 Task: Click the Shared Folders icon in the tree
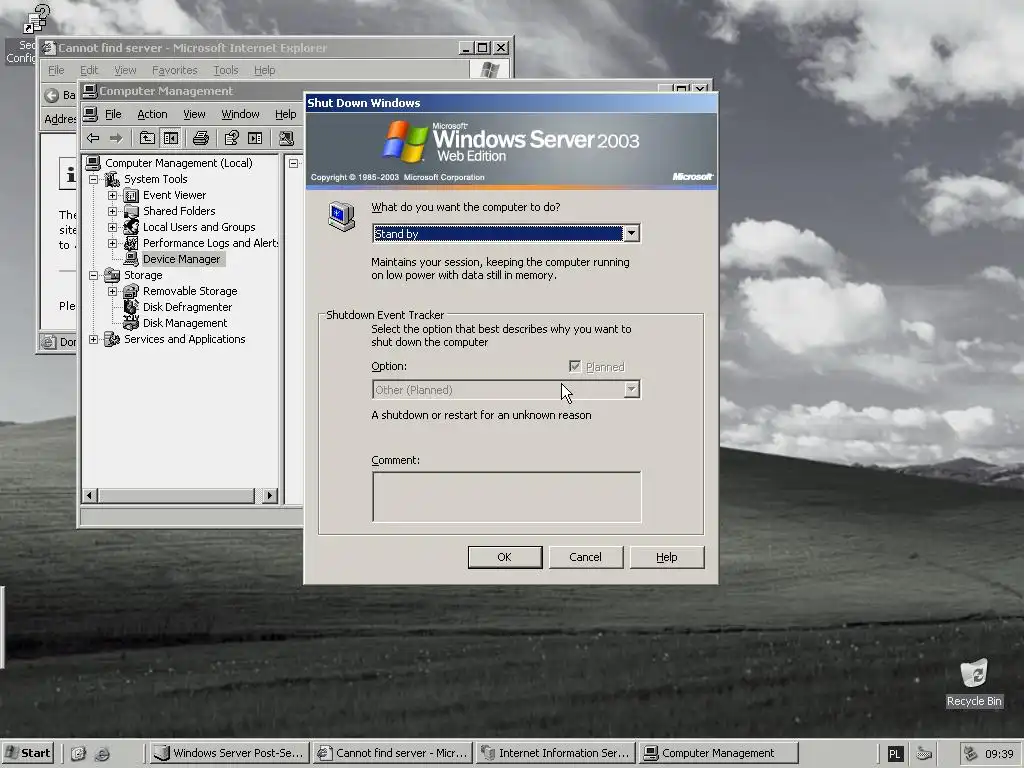[131, 211]
